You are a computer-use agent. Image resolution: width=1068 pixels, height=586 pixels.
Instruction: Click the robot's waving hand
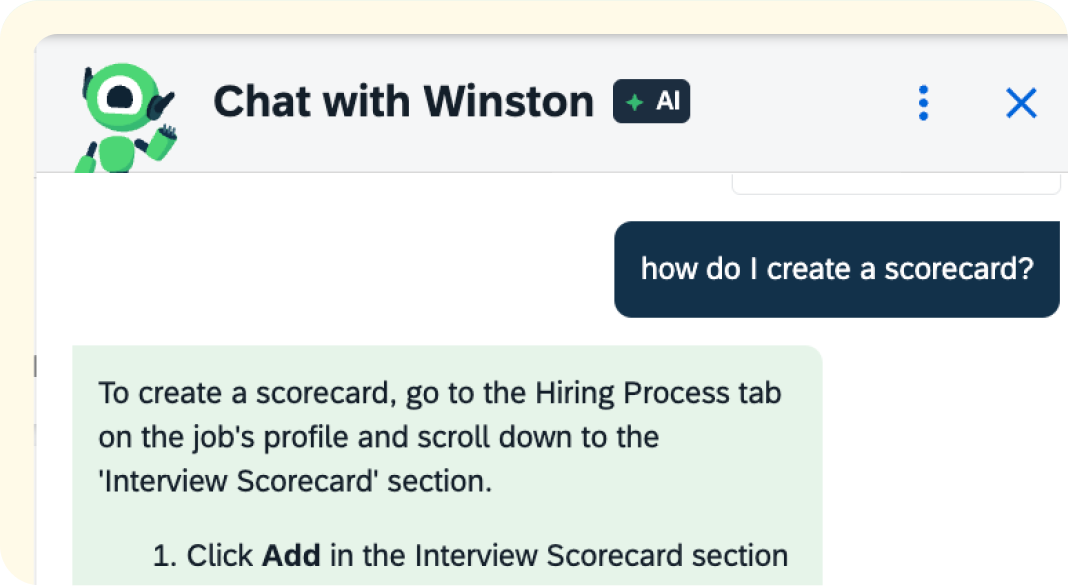coord(166,134)
